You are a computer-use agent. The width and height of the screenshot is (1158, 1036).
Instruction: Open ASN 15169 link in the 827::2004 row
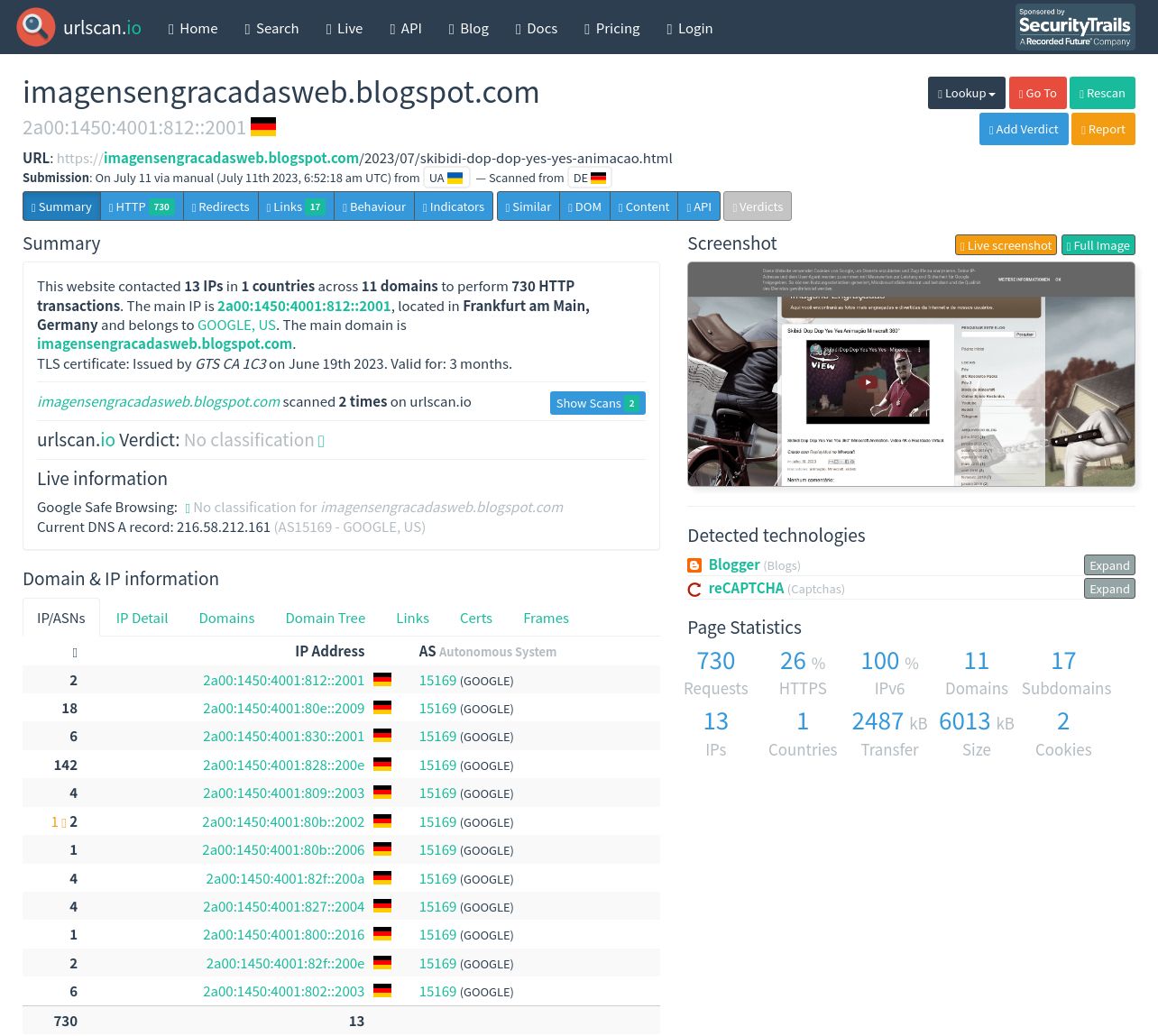pos(437,907)
